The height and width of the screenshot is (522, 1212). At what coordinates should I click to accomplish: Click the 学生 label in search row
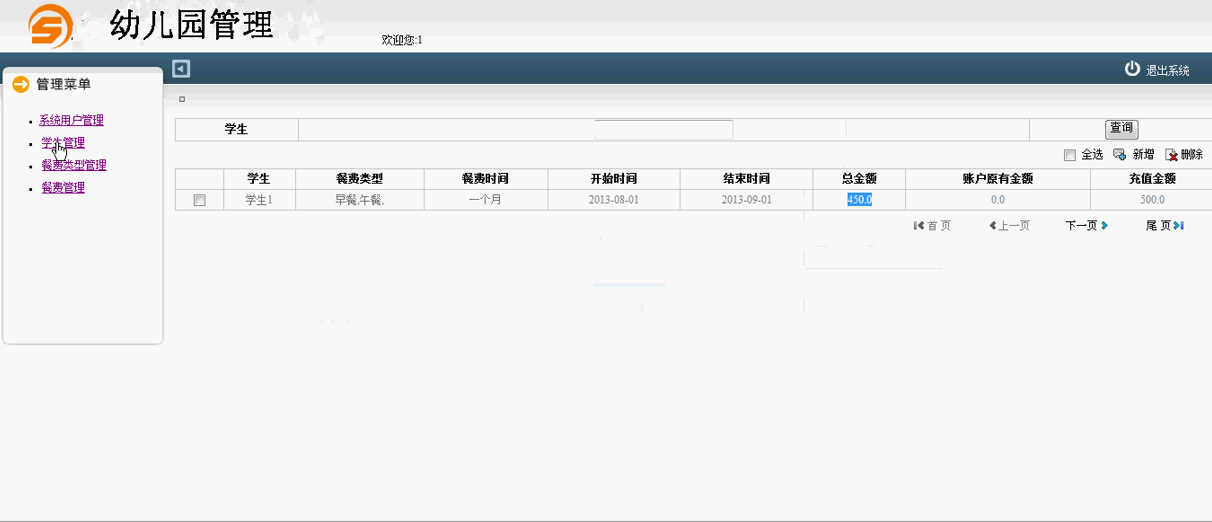(x=236, y=129)
